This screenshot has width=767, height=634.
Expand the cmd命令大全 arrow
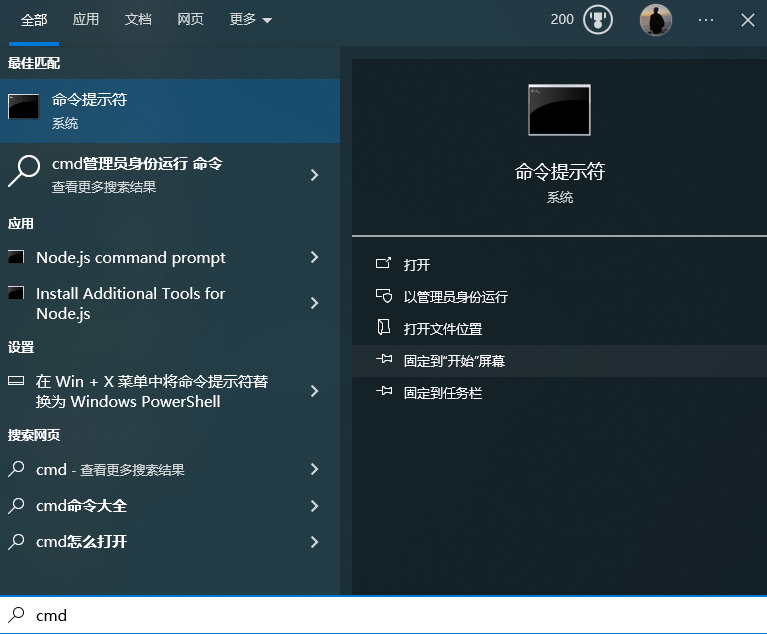click(315, 505)
